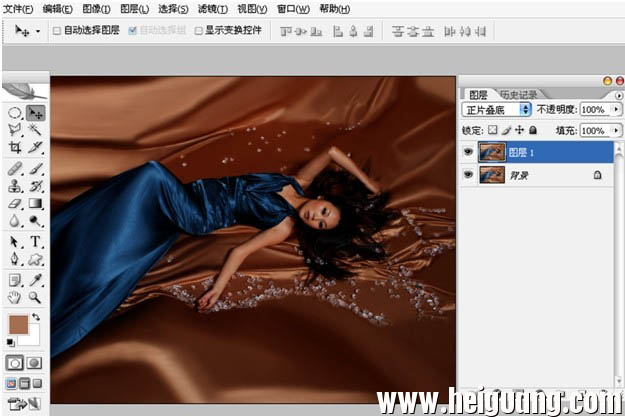The width and height of the screenshot is (625, 417).
Task: Check the 显示变换控件 option
Action: click(x=199, y=31)
